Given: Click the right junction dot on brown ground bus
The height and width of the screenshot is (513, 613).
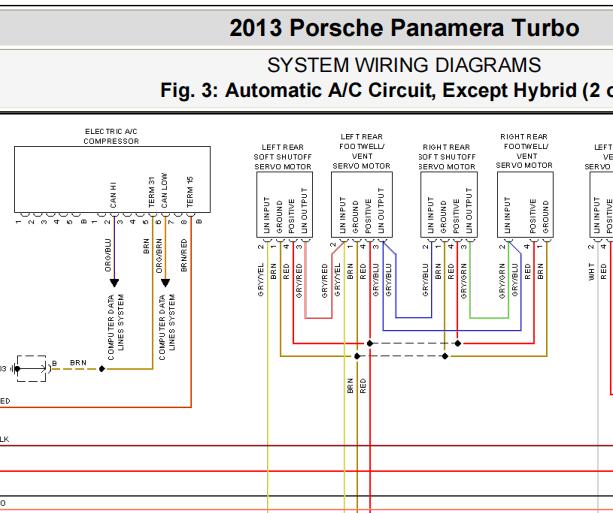Looking at the screenshot, I should 445,356.
